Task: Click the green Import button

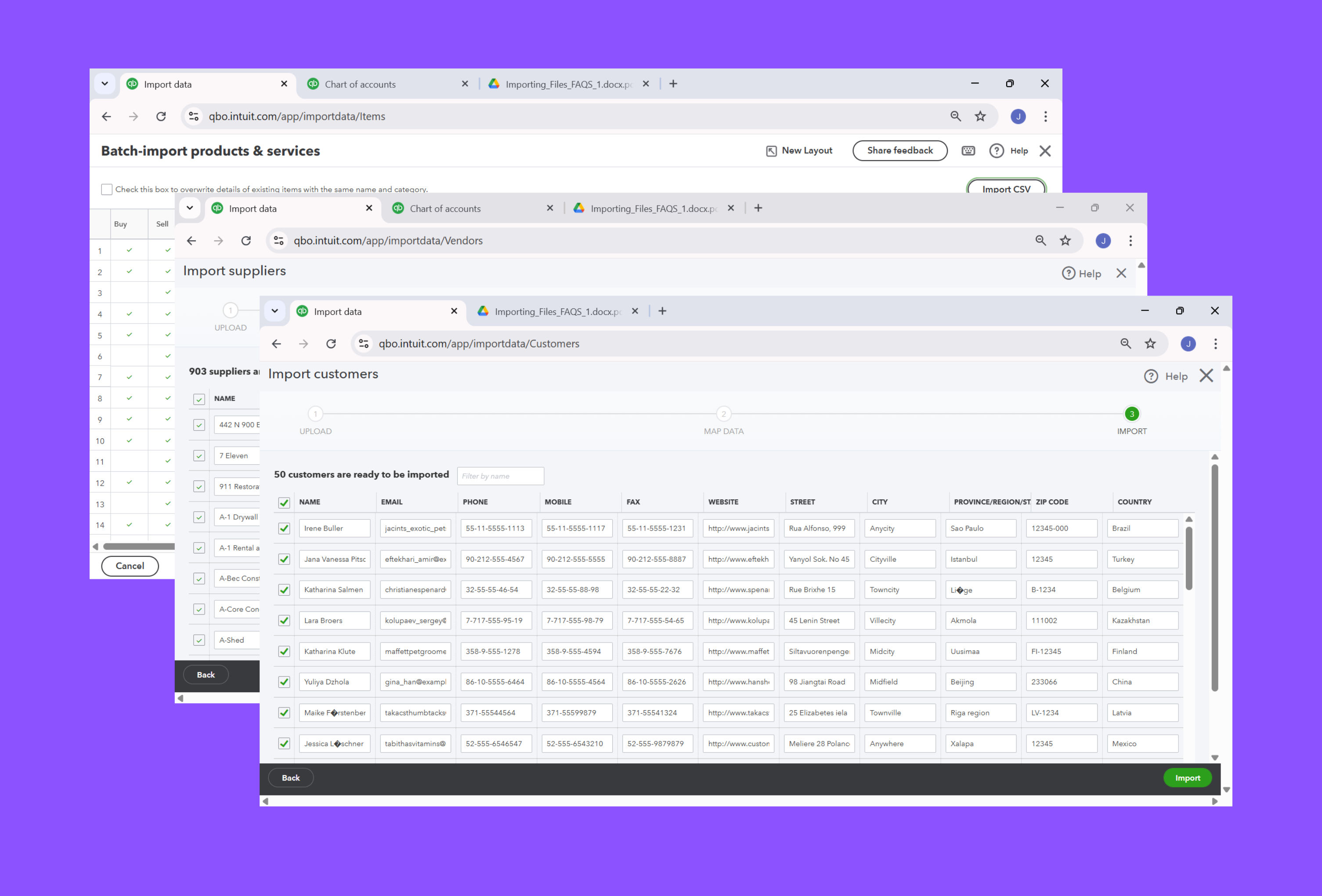Action: pyautogui.click(x=1187, y=778)
